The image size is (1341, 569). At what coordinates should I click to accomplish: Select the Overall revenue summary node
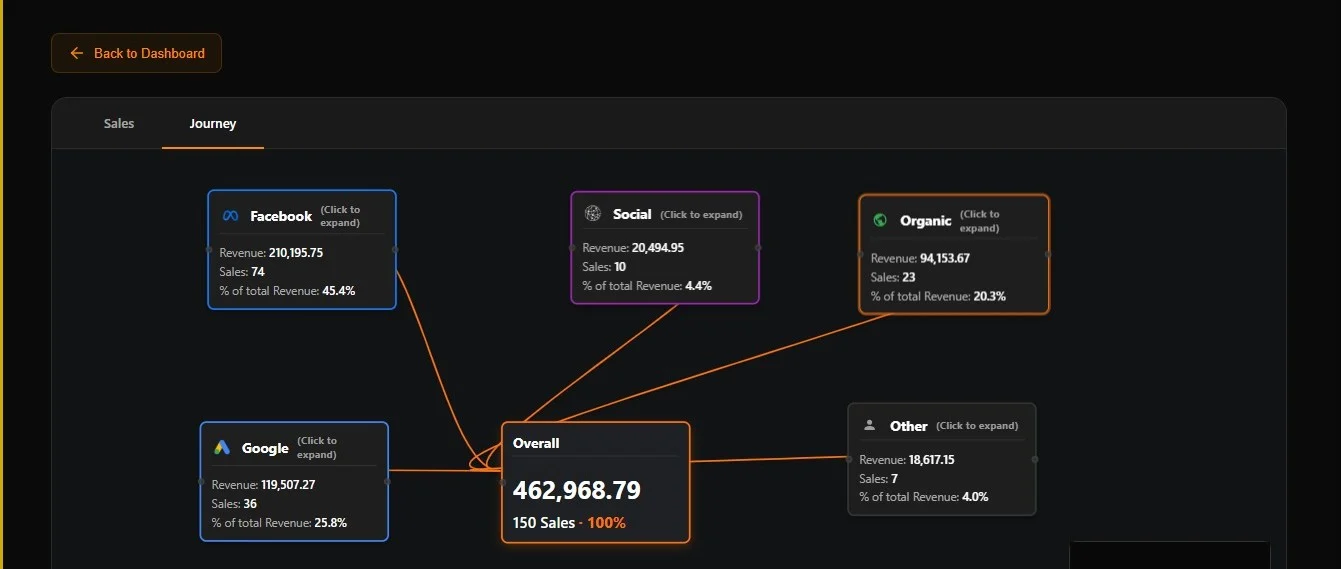click(596, 482)
